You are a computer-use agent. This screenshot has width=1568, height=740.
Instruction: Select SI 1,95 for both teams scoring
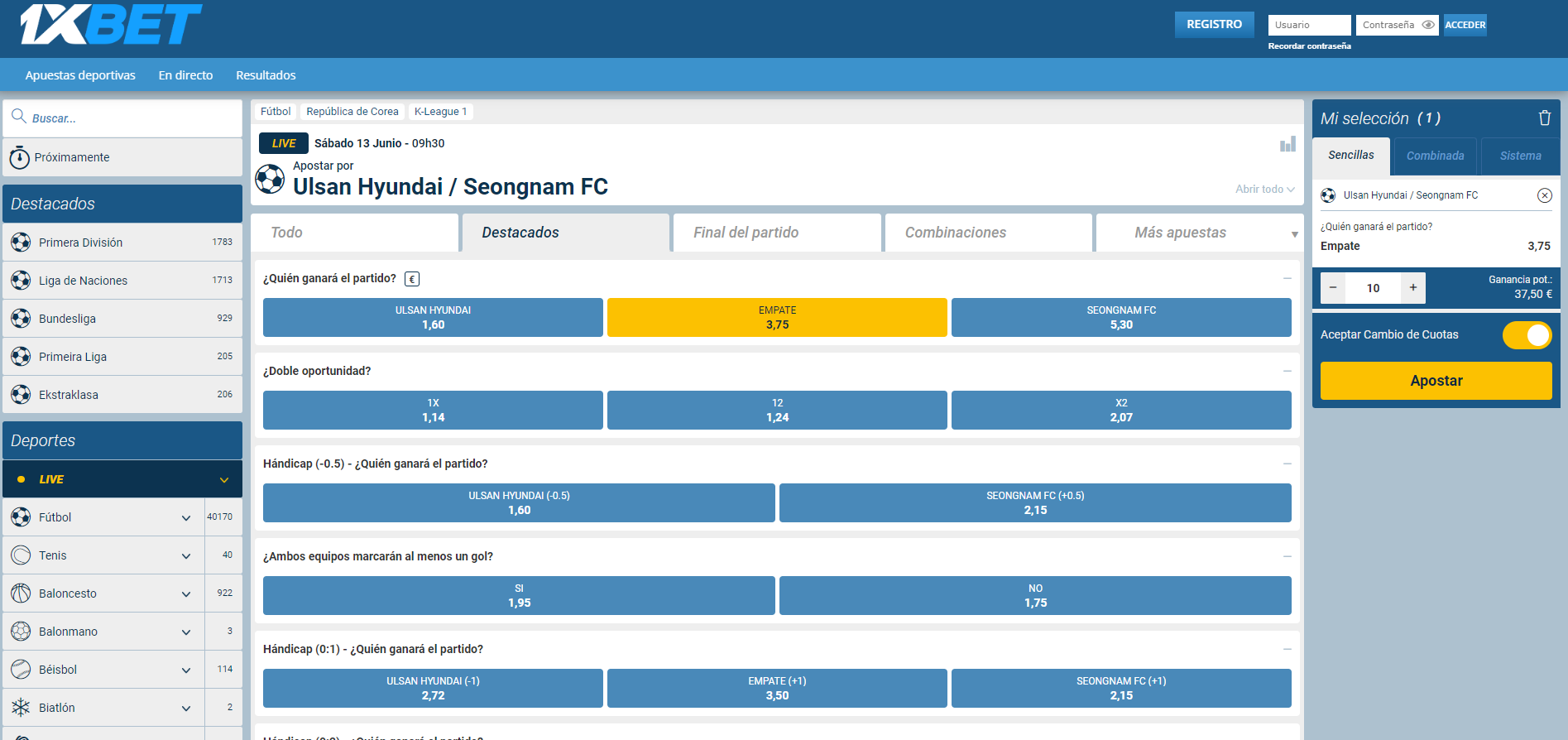[x=519, y=596]
